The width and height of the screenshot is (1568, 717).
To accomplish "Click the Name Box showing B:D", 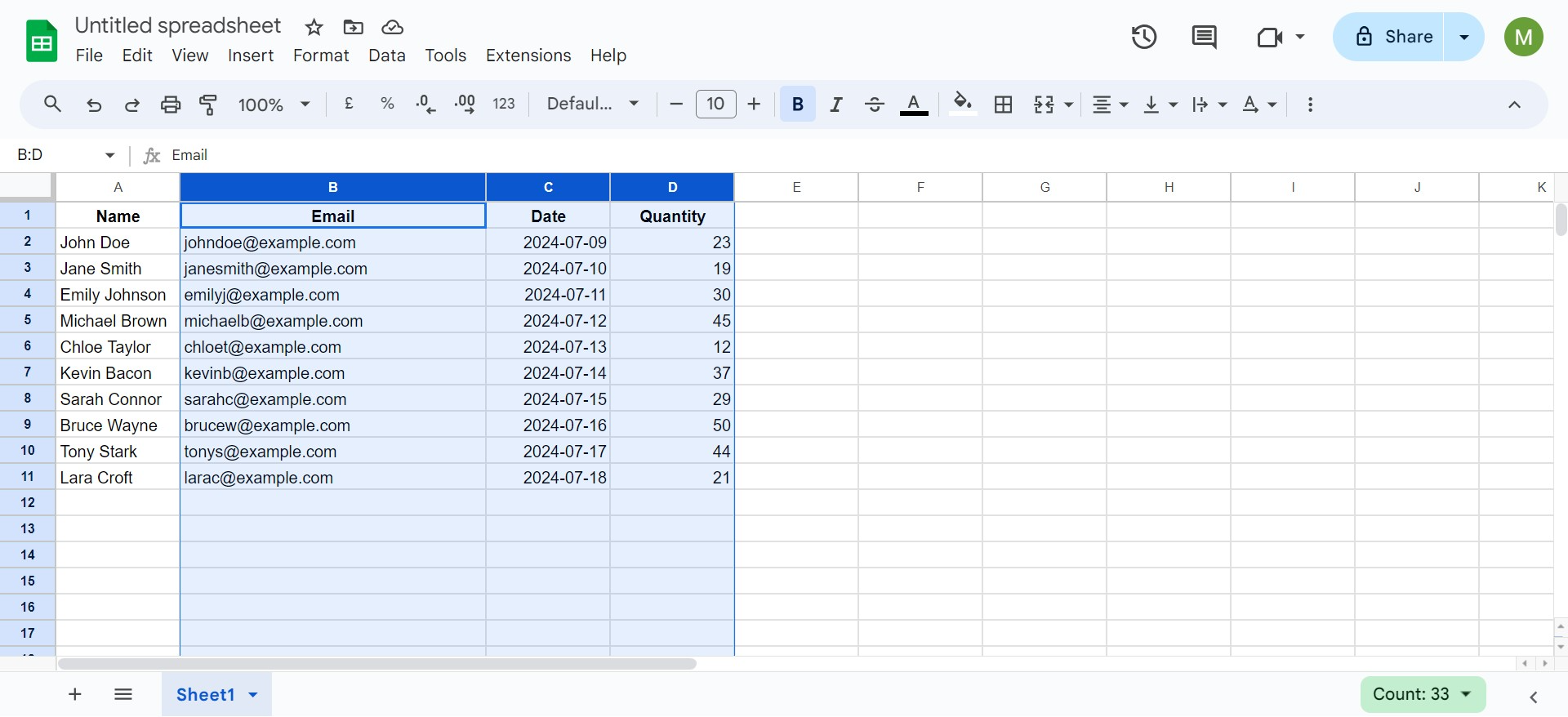I will coord(66,155).
